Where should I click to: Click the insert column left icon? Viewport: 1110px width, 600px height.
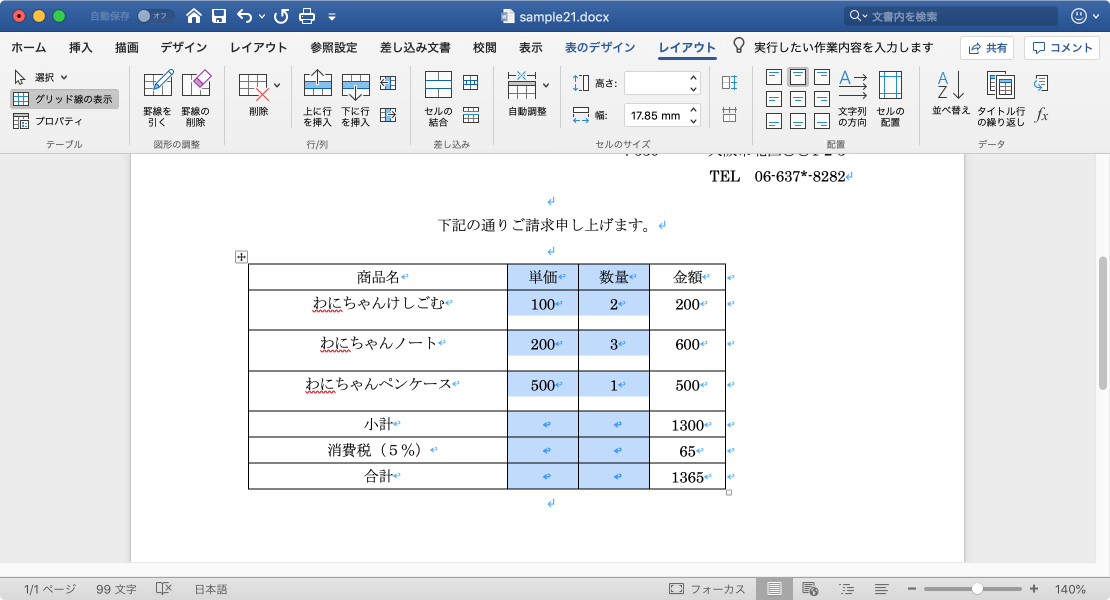click(x=388, y=83)
